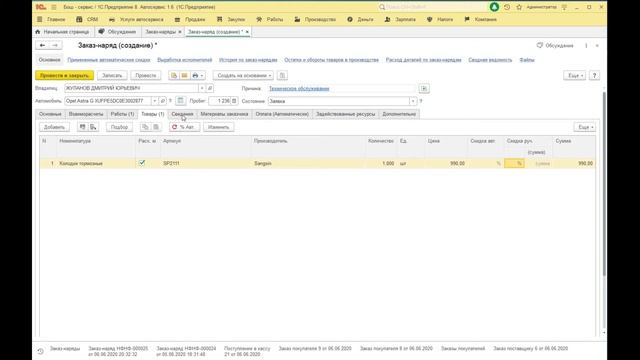Open the three-dot form options icon
The width and height of the screenshot is (640, 360).
pyautogui.click(x=586, y=46)
